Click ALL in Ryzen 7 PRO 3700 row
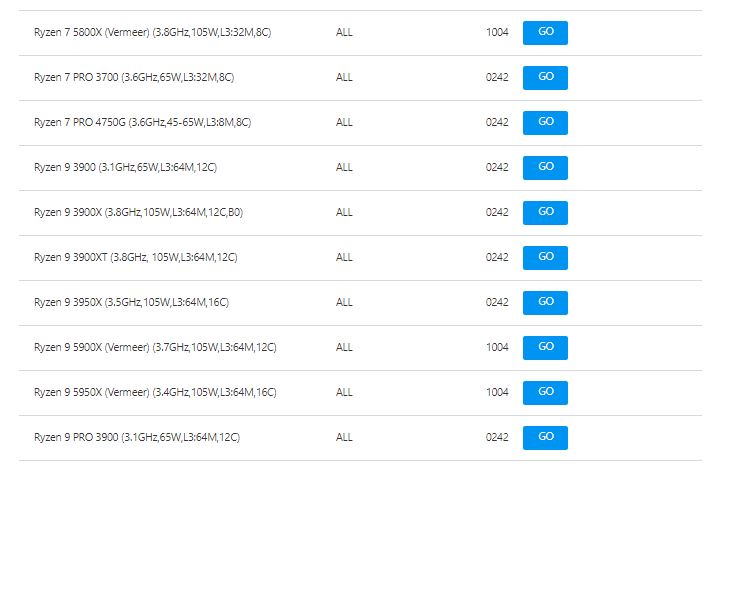The width and height of the screenshot is (750, 600). pos(344,77)
